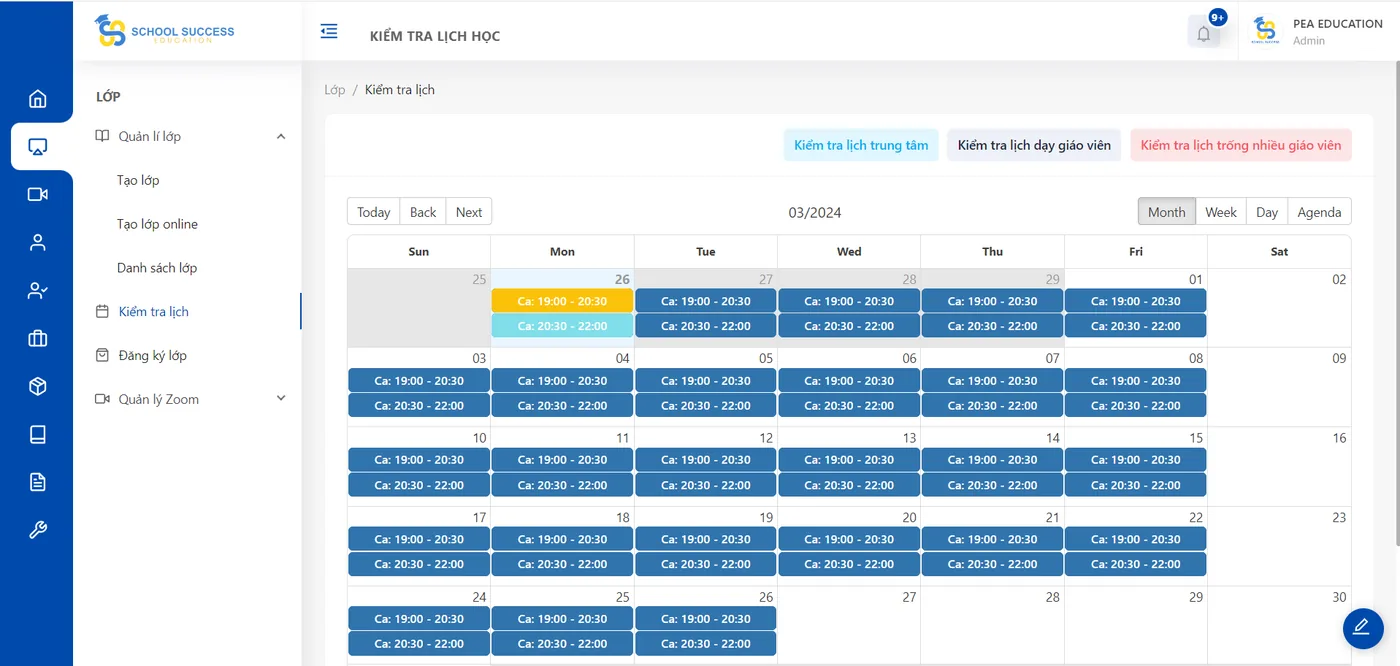Open the home icon in the left rail
Screen dimensions: 1400x666
(x=37, y=98)
